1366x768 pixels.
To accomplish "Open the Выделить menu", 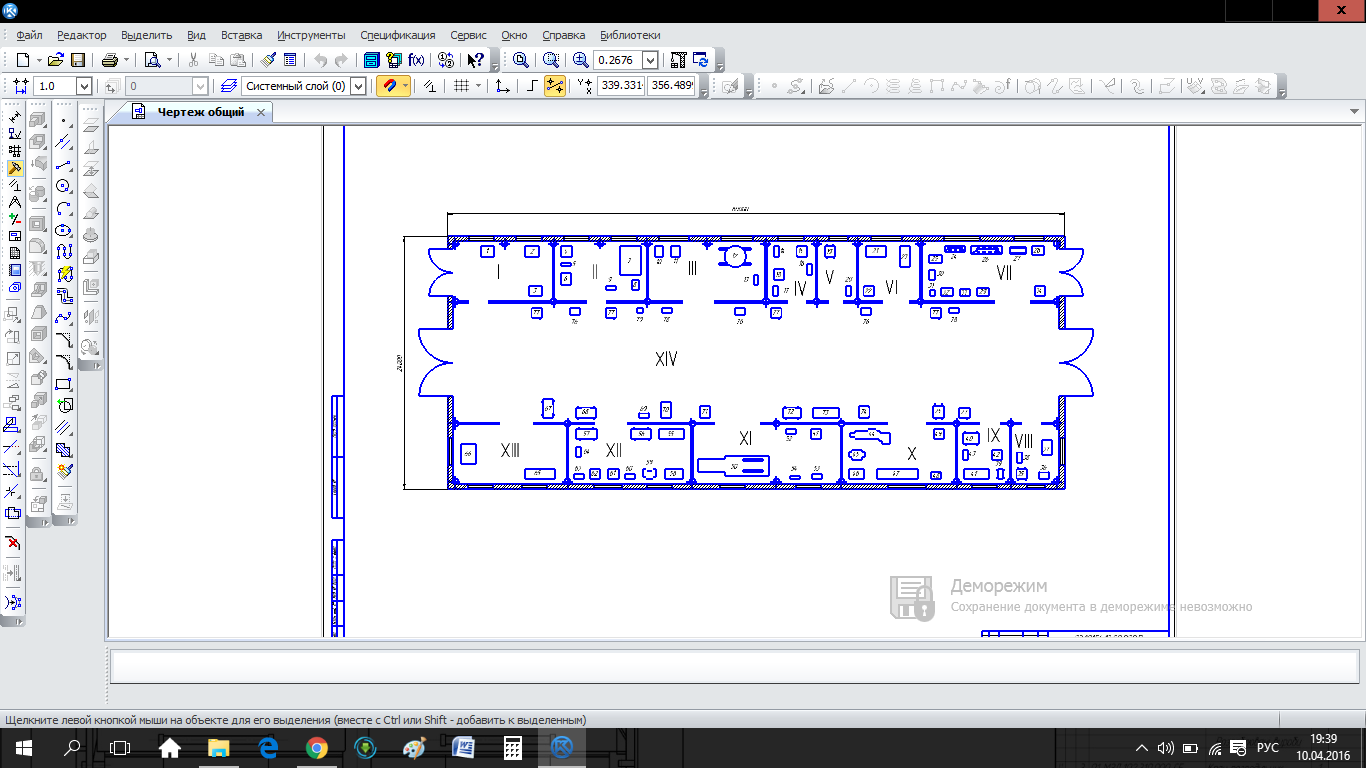I will [x=146, y=35].
